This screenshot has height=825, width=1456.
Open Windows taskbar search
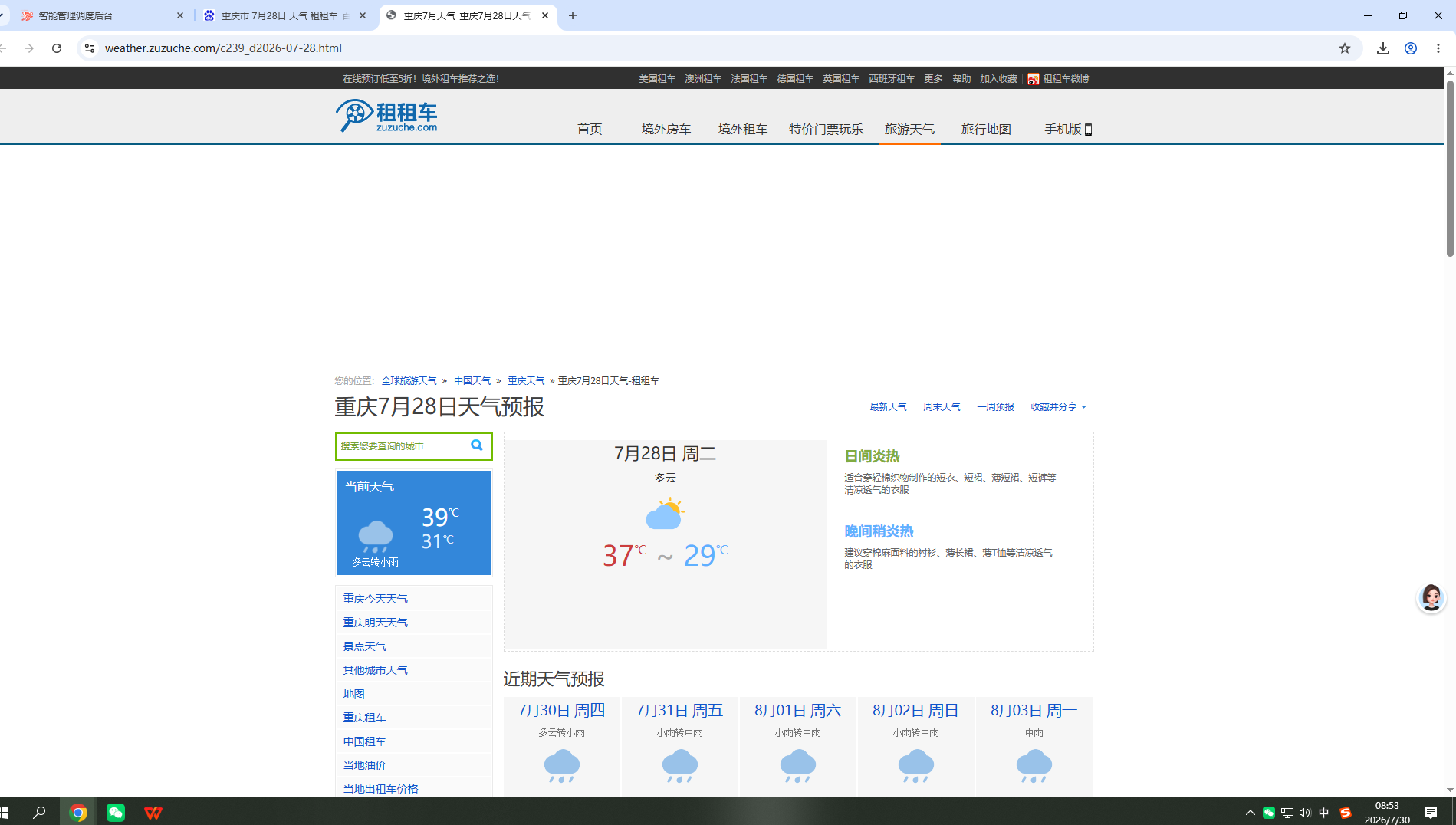tap(39, 813)
